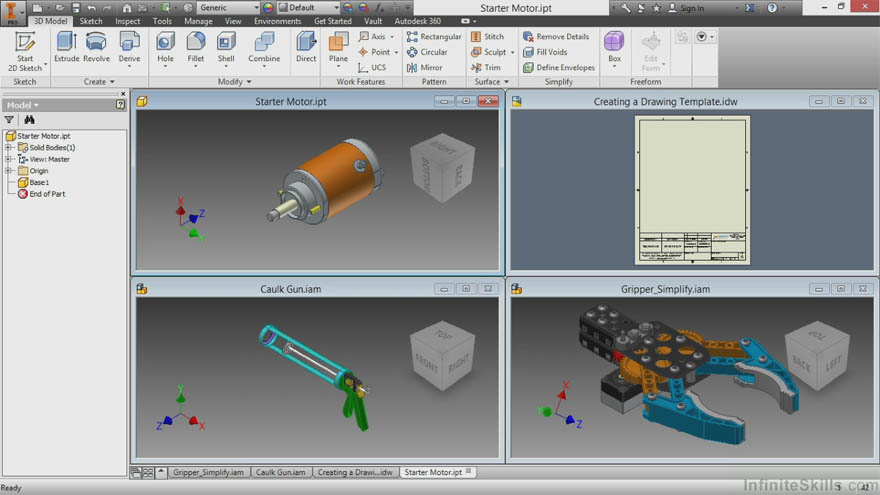Select the Shell tool
This screenshot has width=880, height=495.
(x=226, y=47)
